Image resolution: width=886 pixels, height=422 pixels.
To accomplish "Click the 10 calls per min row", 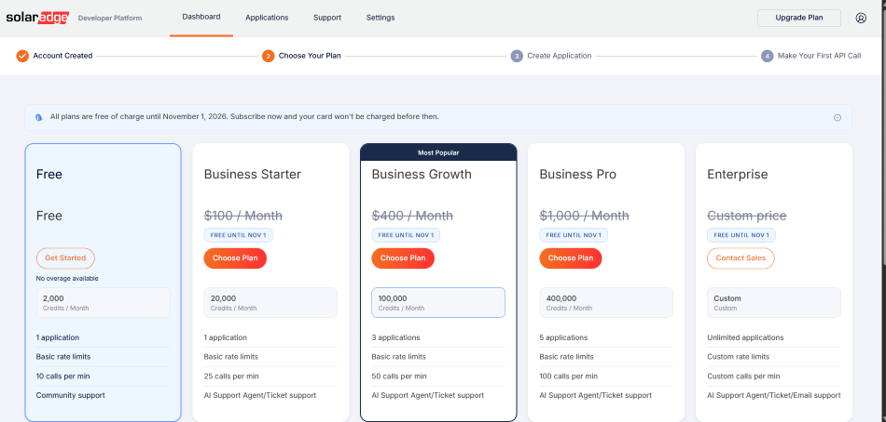I will pyautogui.click(x=103, y=376).
